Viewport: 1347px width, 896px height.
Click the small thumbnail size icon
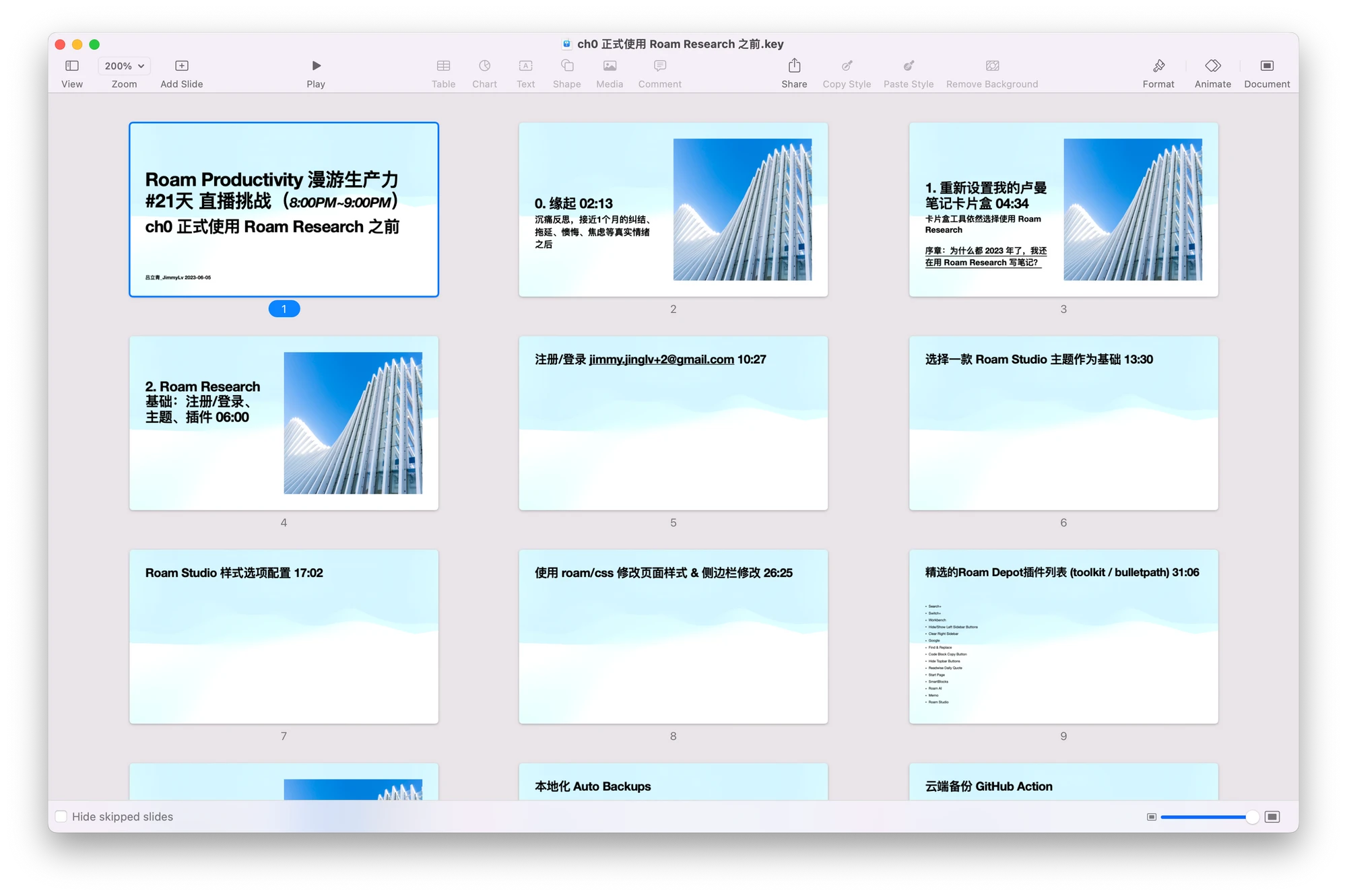point(1151,817)
